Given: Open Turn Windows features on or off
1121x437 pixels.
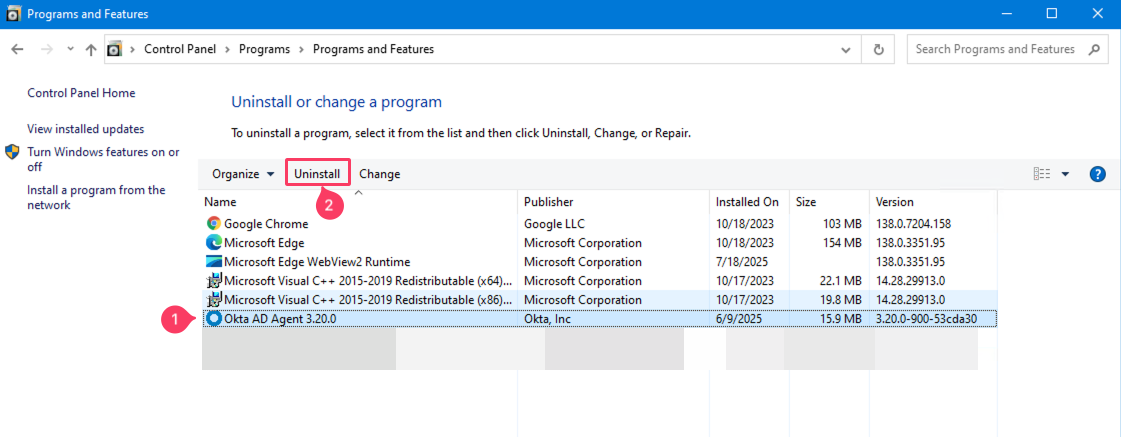Looking at the screenshot, I should [103, 159].
